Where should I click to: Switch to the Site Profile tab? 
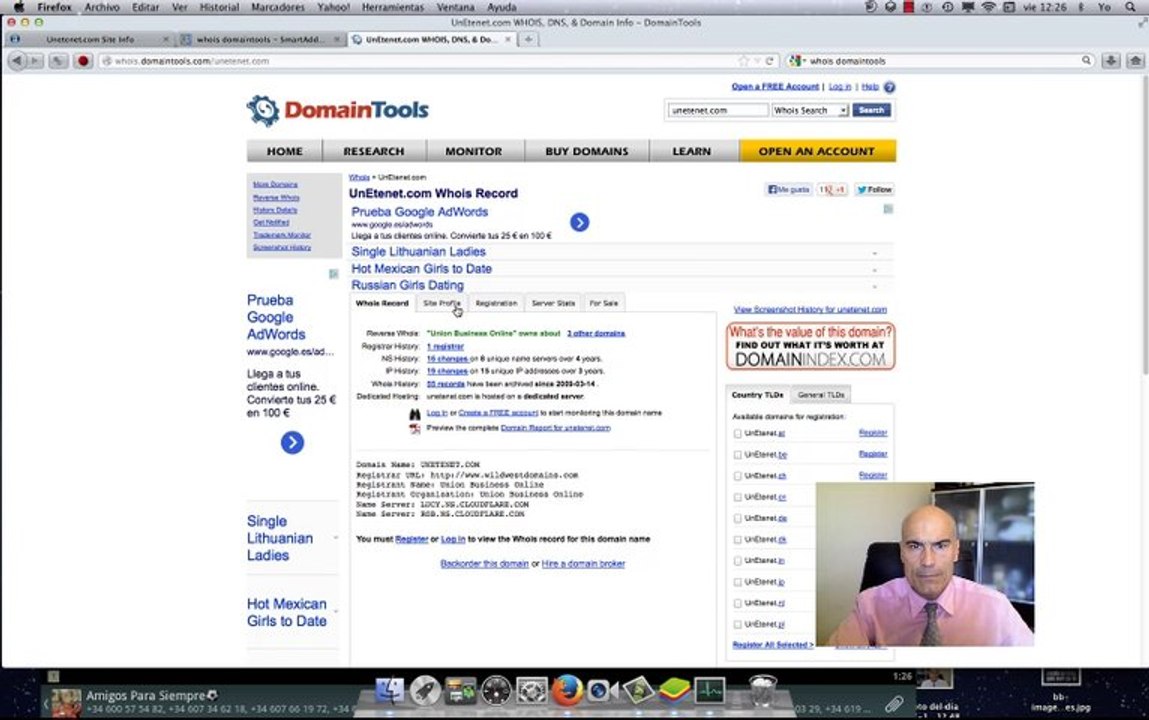[x=442, y=303]
